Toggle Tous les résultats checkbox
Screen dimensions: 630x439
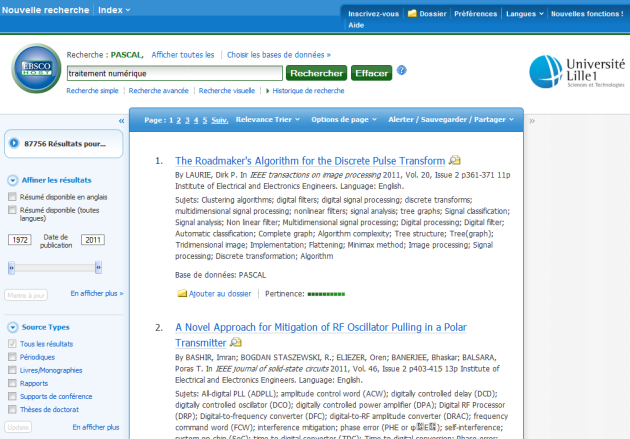coord(12,343)
